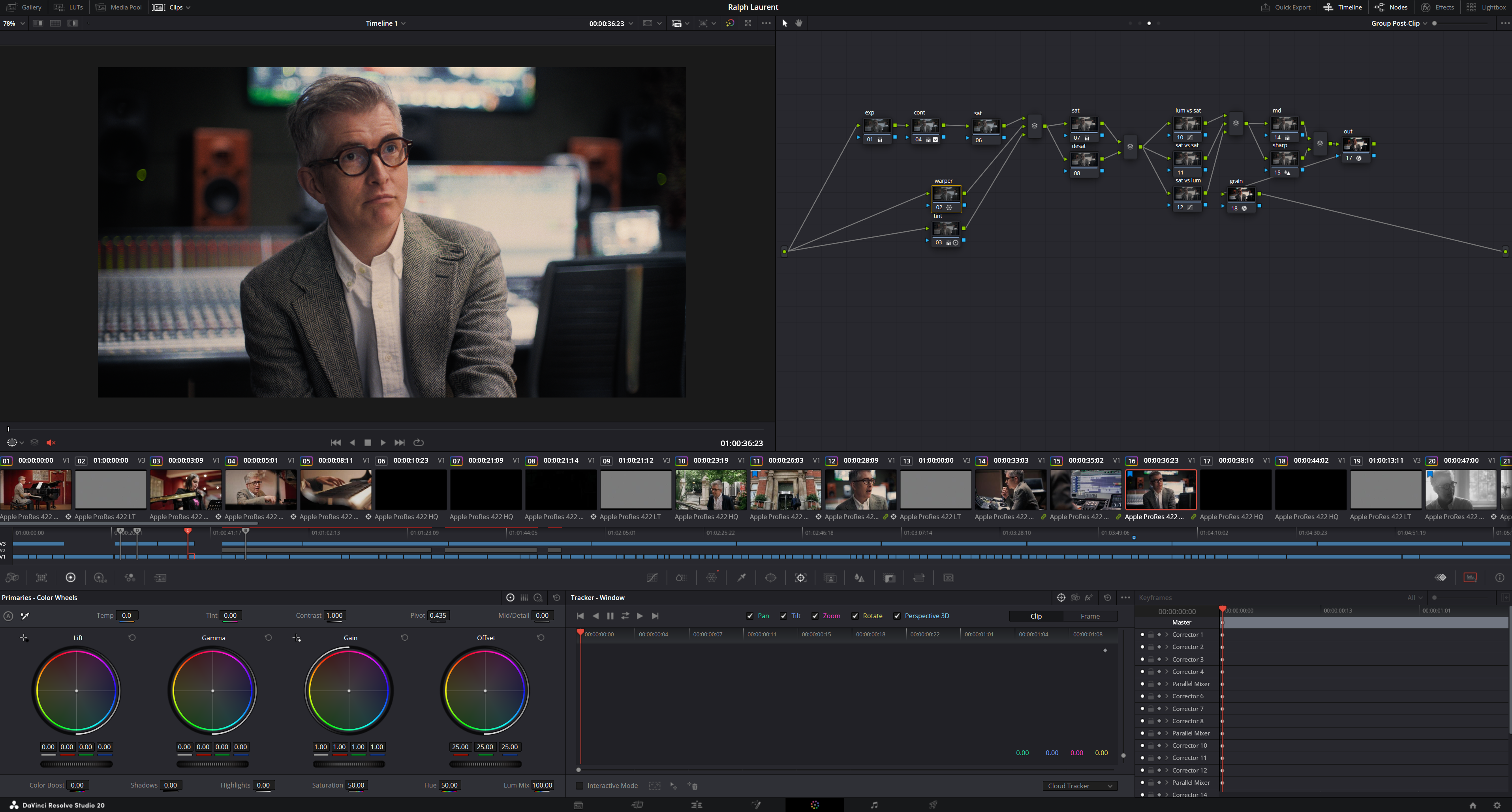Viewport: 1512px width, 812px height.
Task: Enable the Perspective 3D tracking option
Action: tap(898, 615)
